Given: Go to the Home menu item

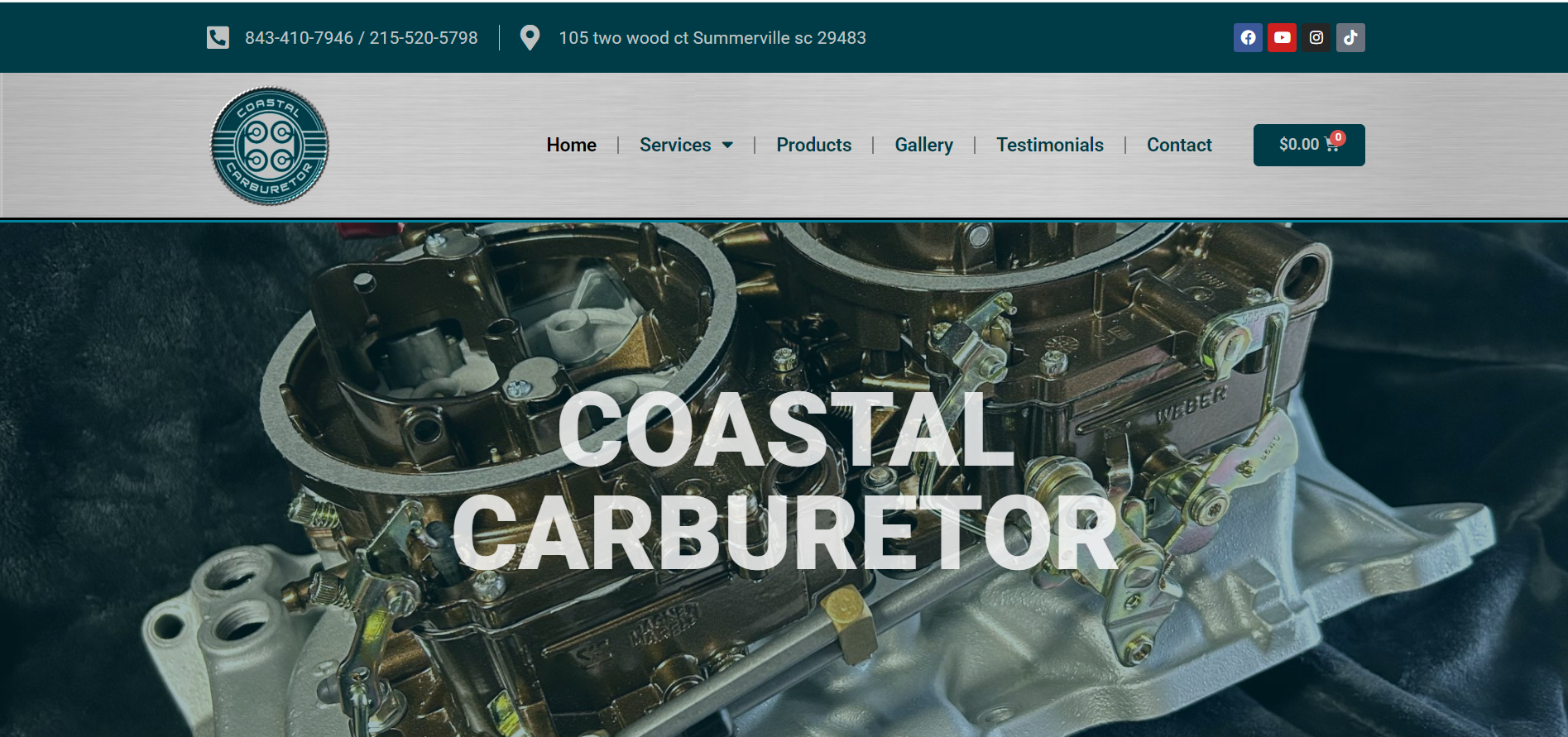Looking at the screenshot, I should click(x=571, y=145).
